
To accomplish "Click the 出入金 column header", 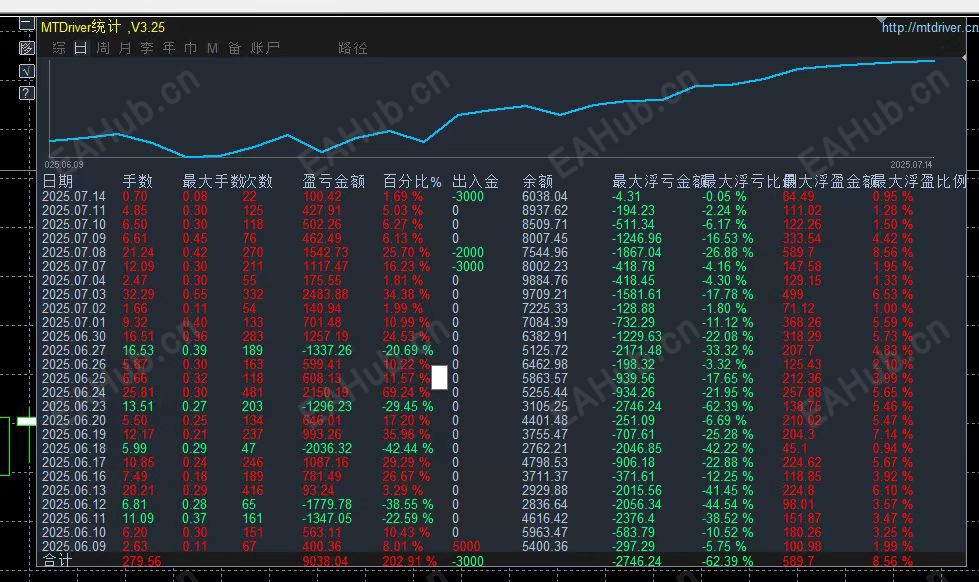I will tap(475, 181).
